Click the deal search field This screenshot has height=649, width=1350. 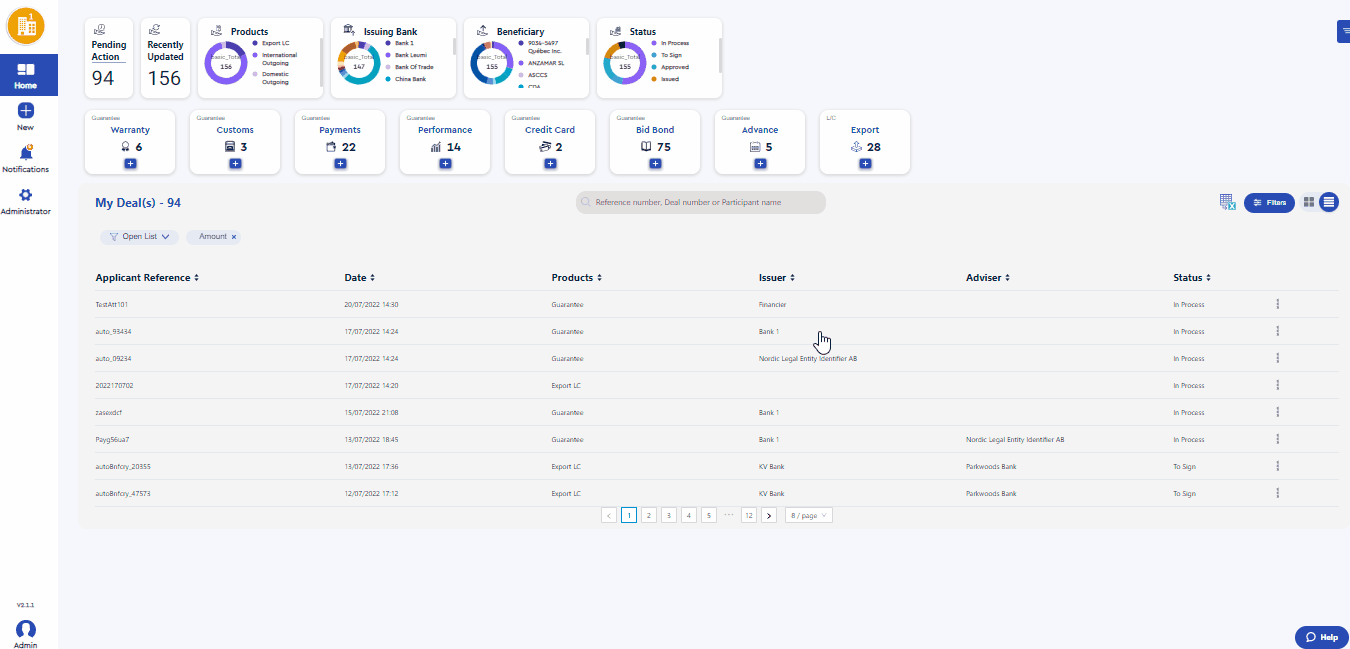tap(701, 202)
